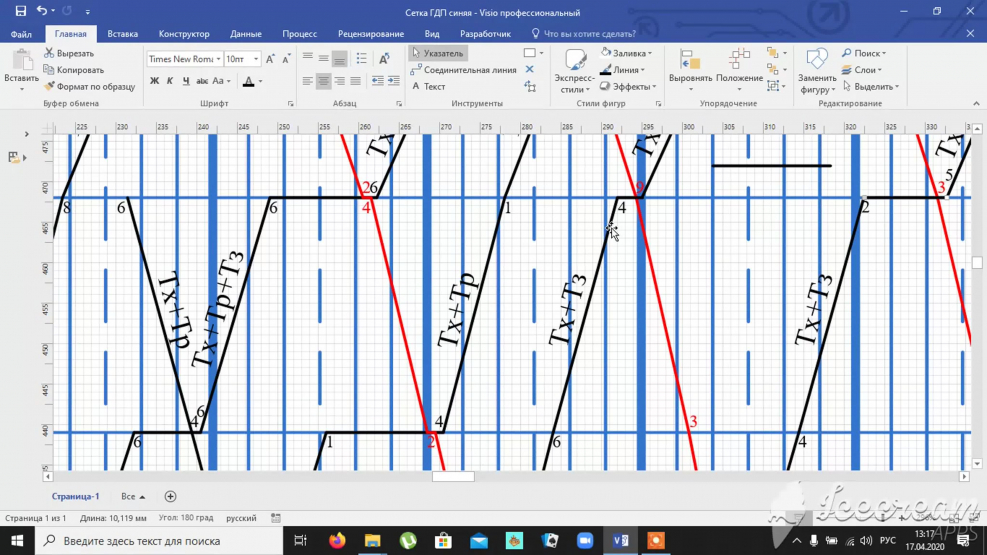Click the Save icon in title bar
Image resolution: width=987 pixels, height=555 pixels.
coord(21,11)
